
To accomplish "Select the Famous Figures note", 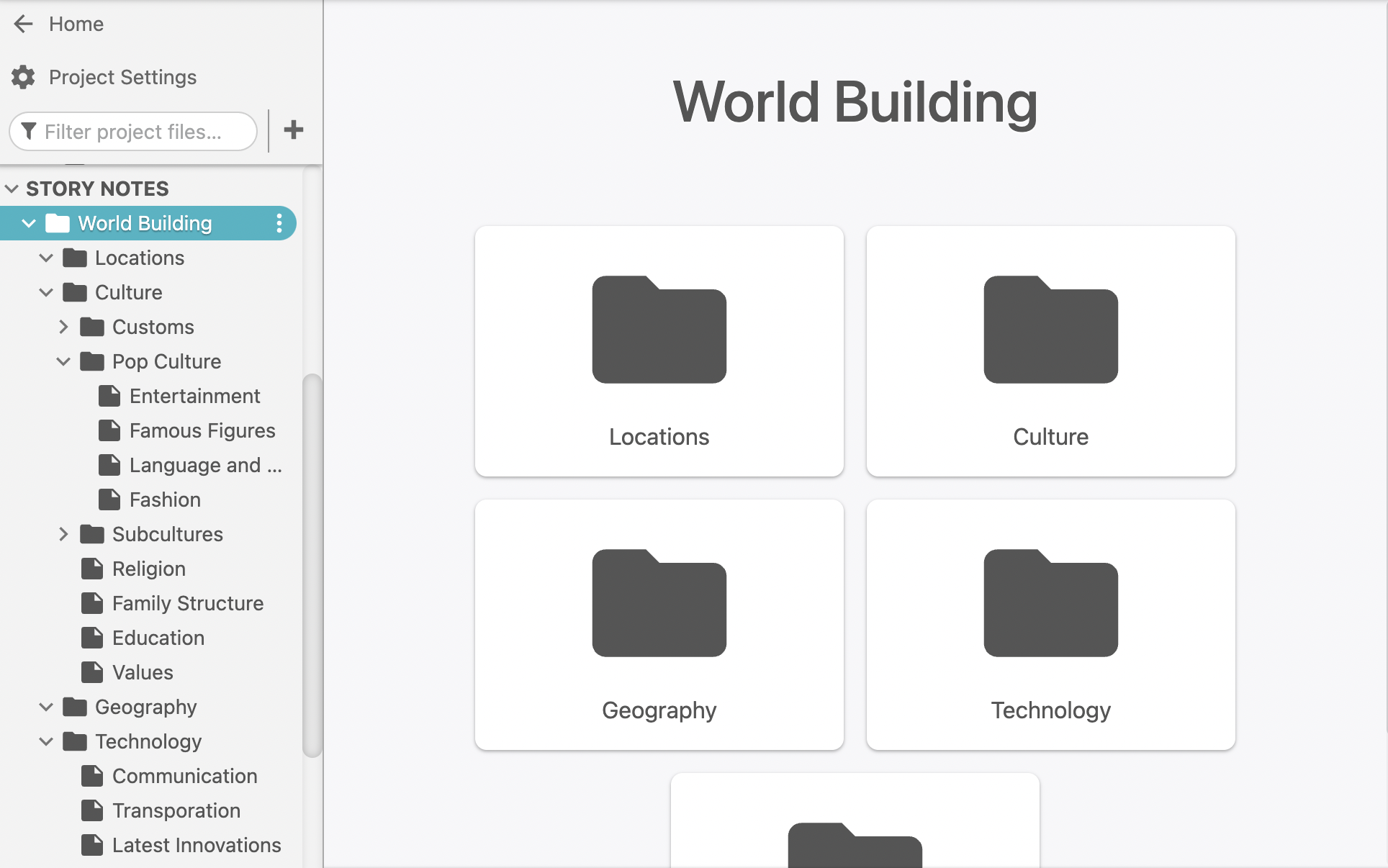I will 202,430.
